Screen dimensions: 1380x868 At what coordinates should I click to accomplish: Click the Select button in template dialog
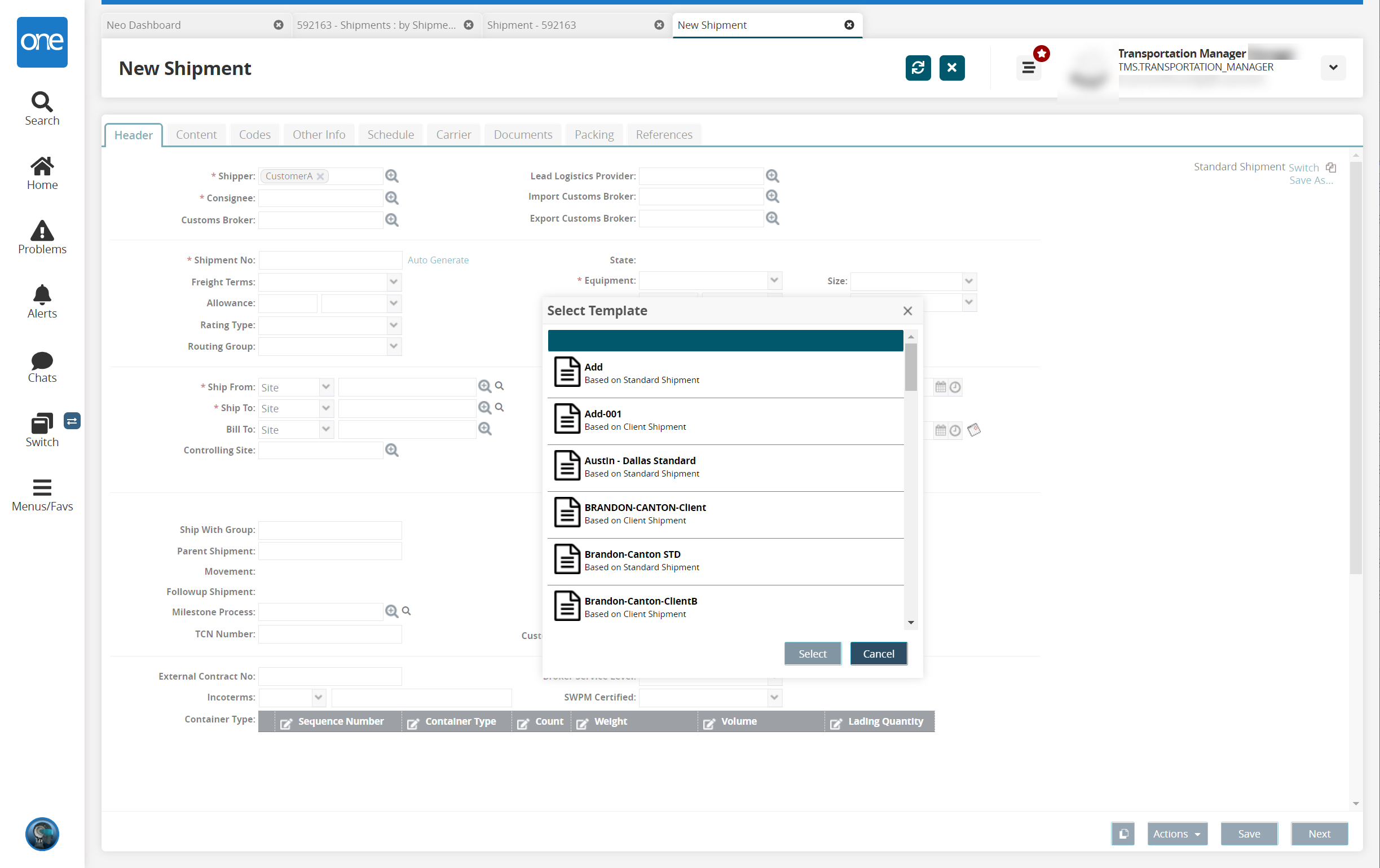[812, 653]
